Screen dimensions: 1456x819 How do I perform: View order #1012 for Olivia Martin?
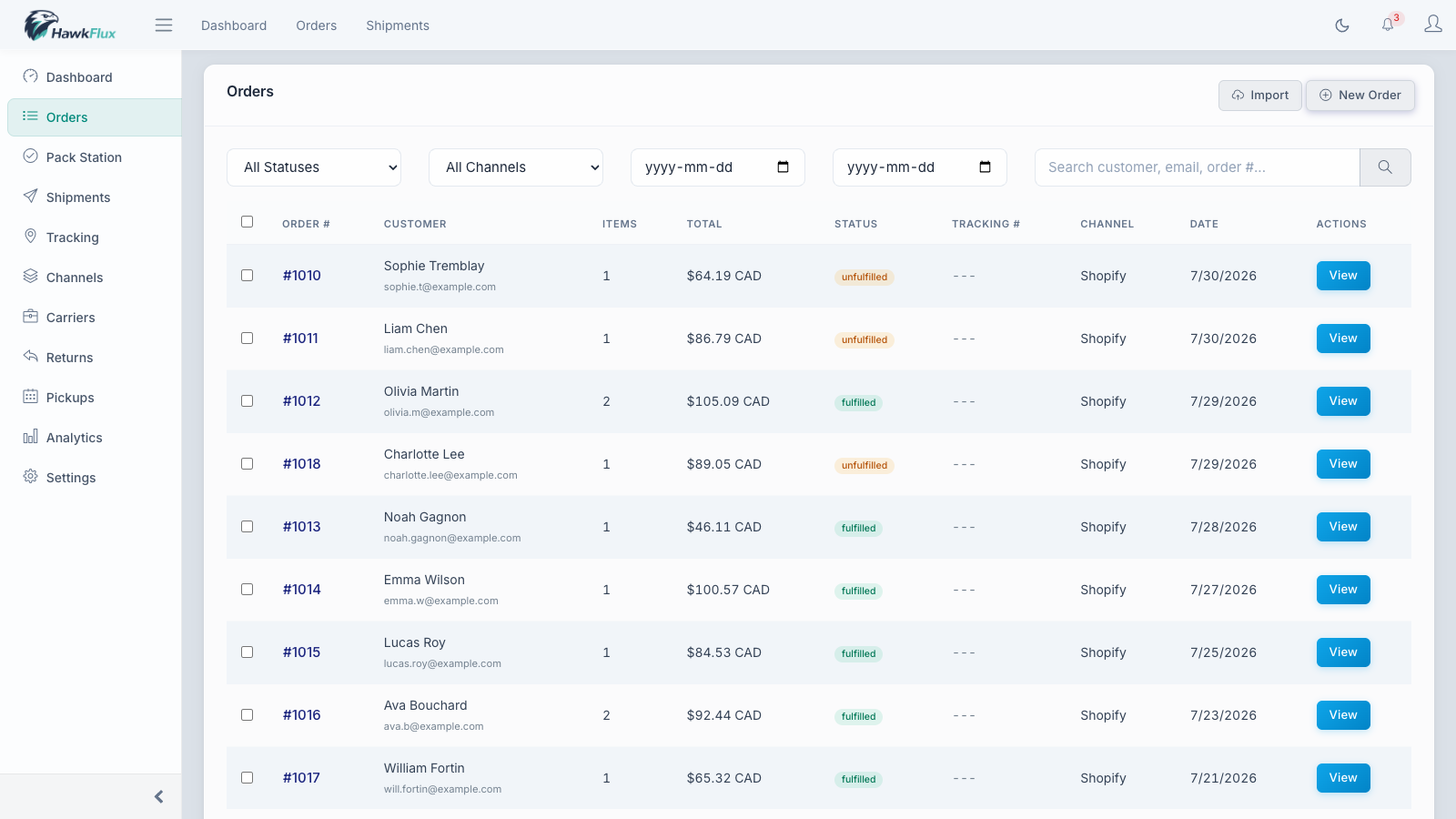[1343, 401]
